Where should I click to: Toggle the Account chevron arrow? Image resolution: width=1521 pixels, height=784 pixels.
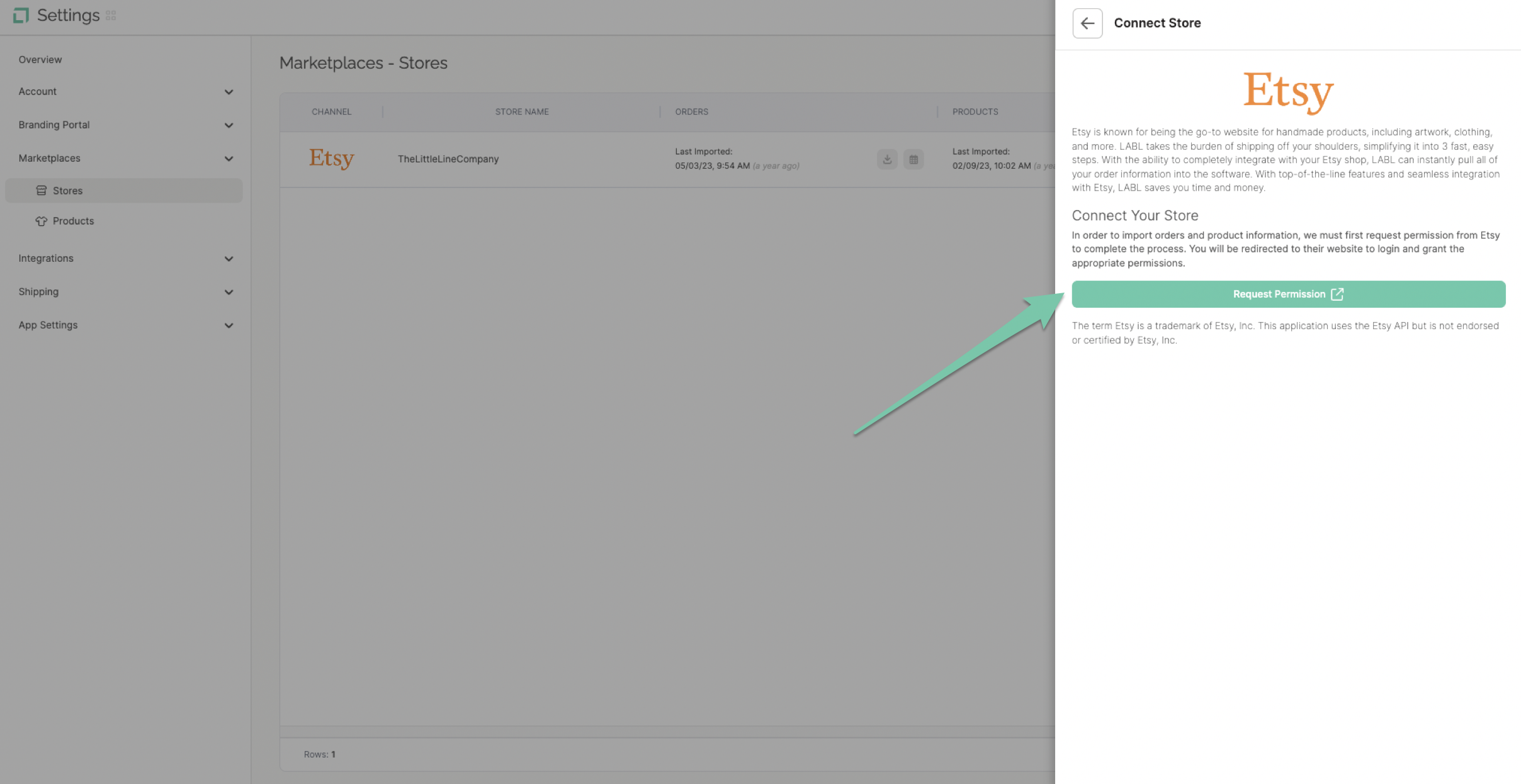[x=229, y=92]
